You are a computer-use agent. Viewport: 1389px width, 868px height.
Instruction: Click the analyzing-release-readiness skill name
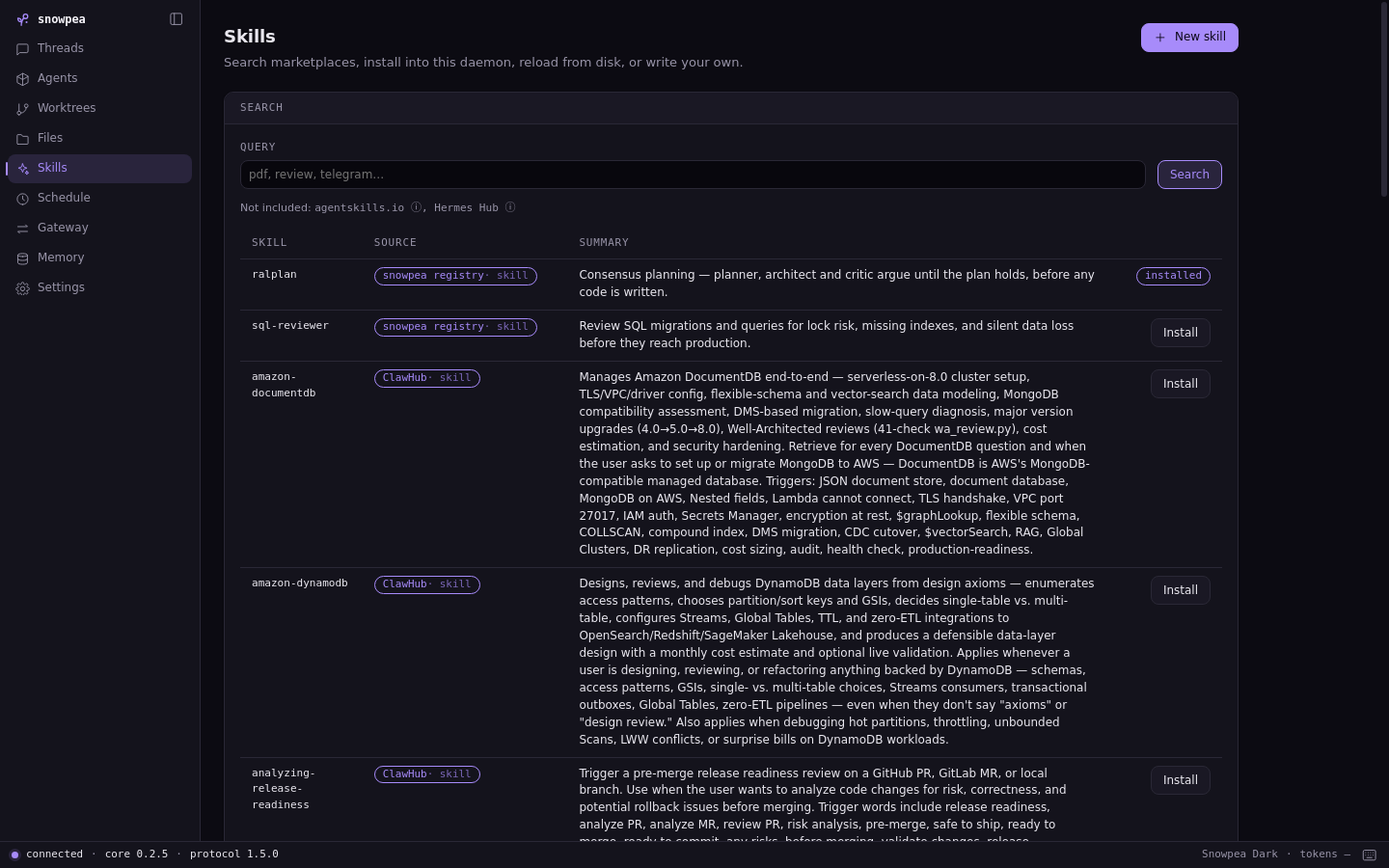tap(284, 789)
